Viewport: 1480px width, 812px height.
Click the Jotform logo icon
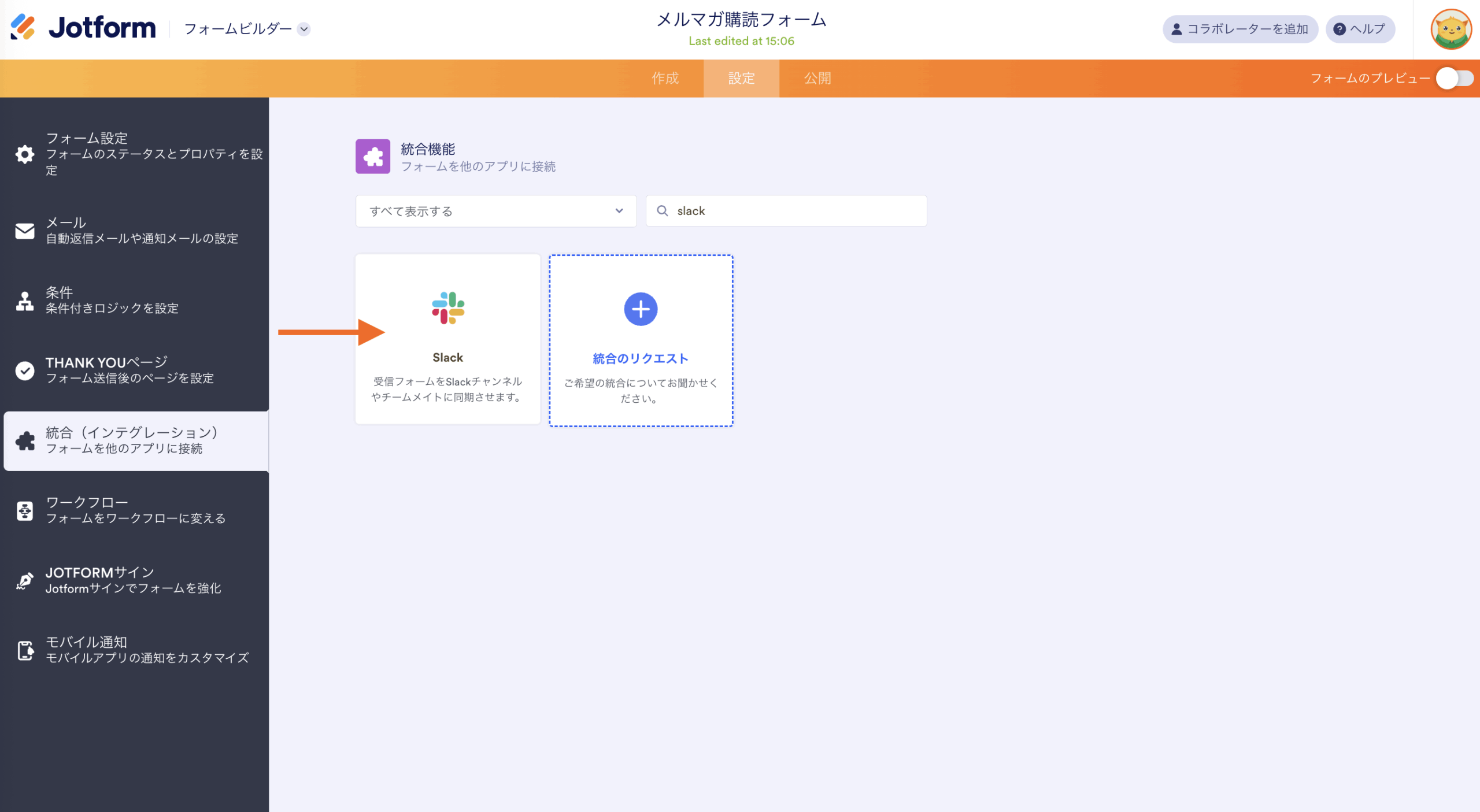[x=23, y=27]
